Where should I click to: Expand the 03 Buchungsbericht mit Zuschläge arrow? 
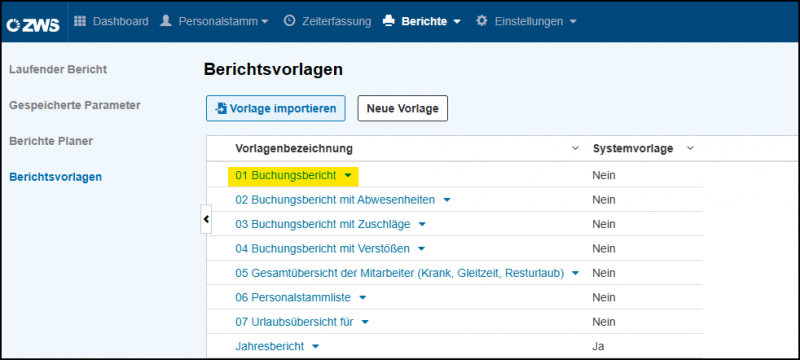click(422, 224)
